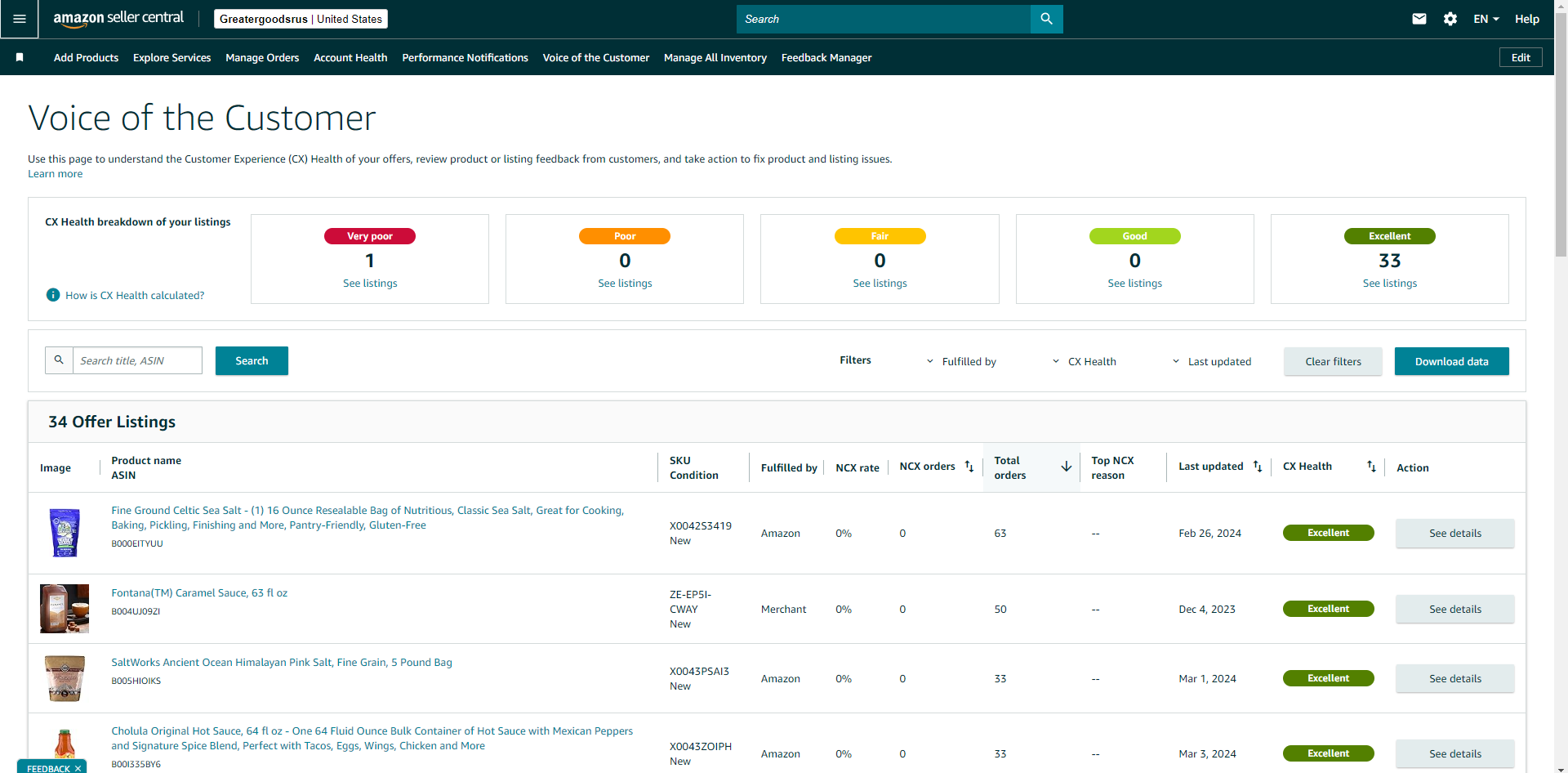See listings under Excellent
The width and height of the screenshot is (1568, 773).
pyautogui.click(x=1390, y=283)
